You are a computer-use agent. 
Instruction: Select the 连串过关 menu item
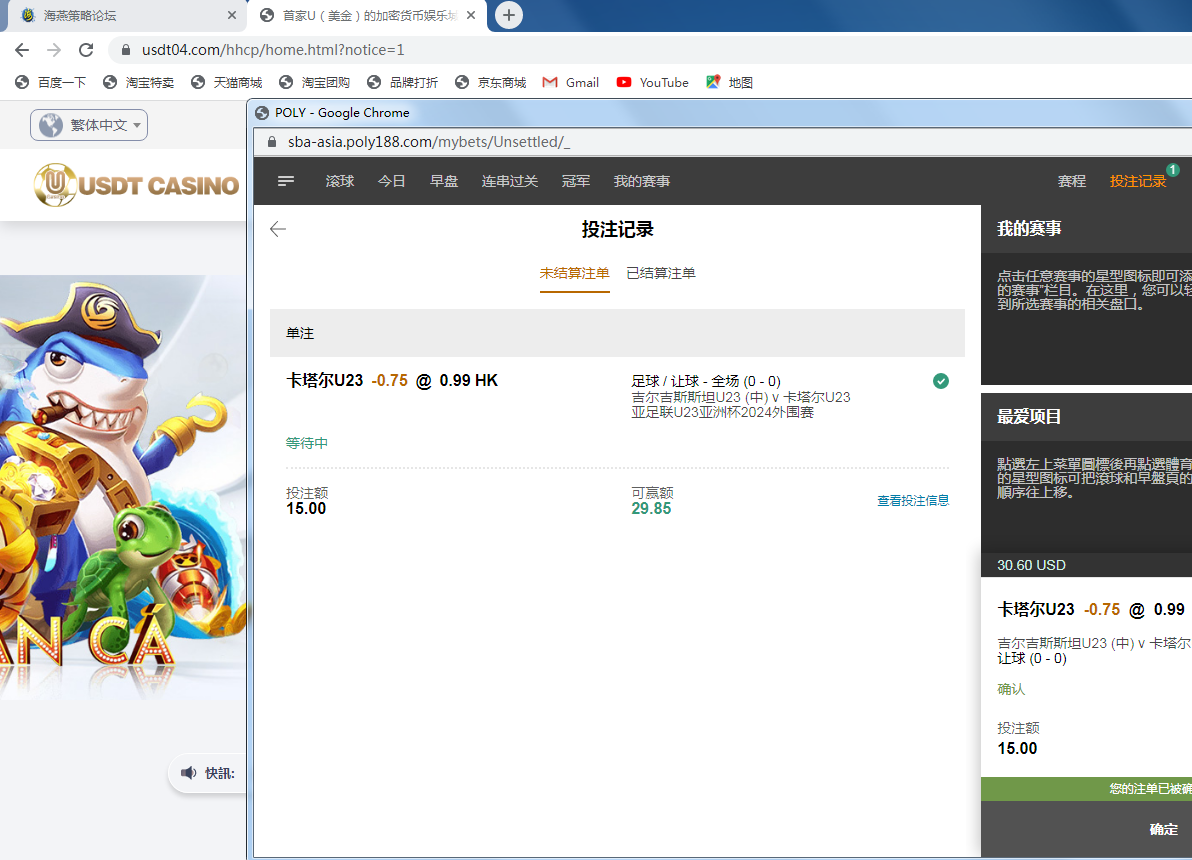510,181
